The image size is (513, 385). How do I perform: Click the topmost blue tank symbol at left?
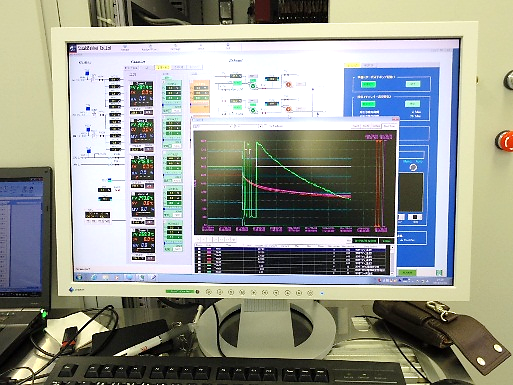click(x=87, y=73)
